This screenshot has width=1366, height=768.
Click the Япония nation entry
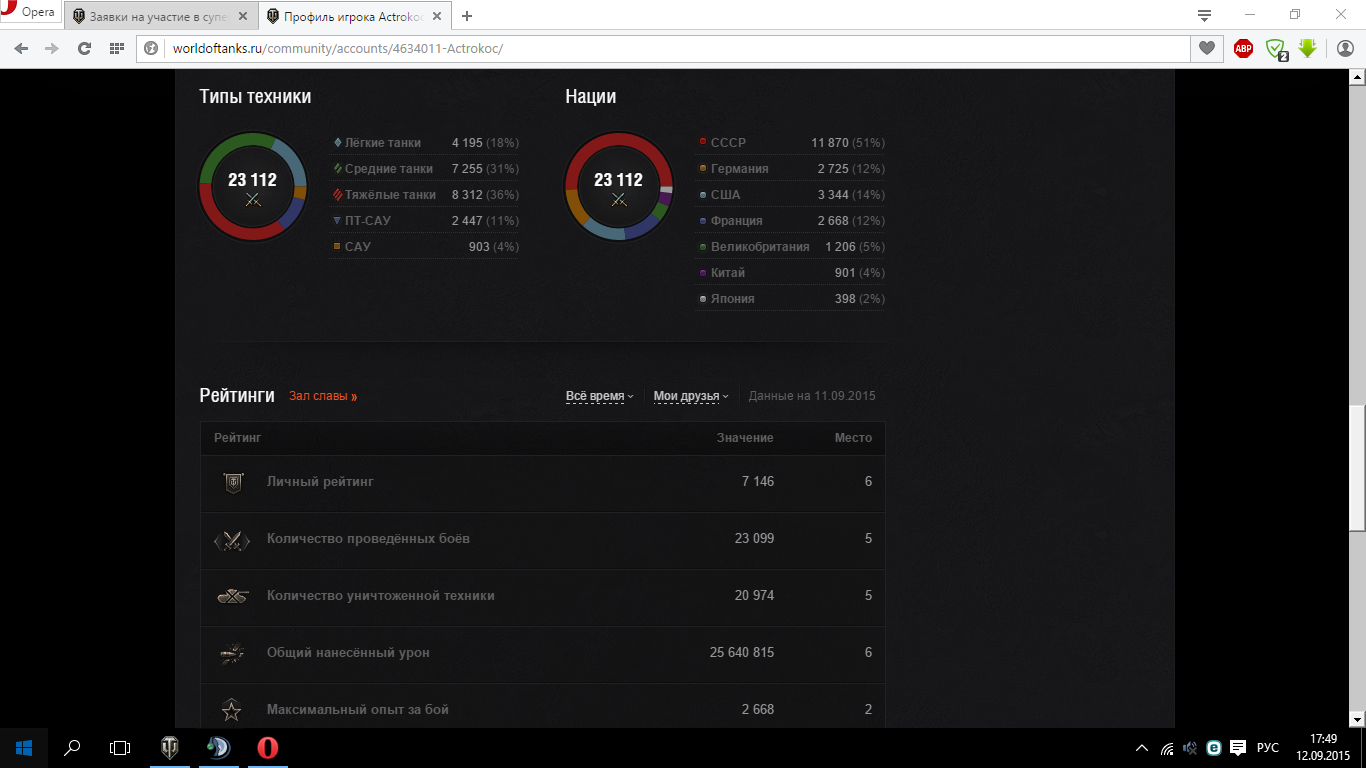(x=791, y=299)
